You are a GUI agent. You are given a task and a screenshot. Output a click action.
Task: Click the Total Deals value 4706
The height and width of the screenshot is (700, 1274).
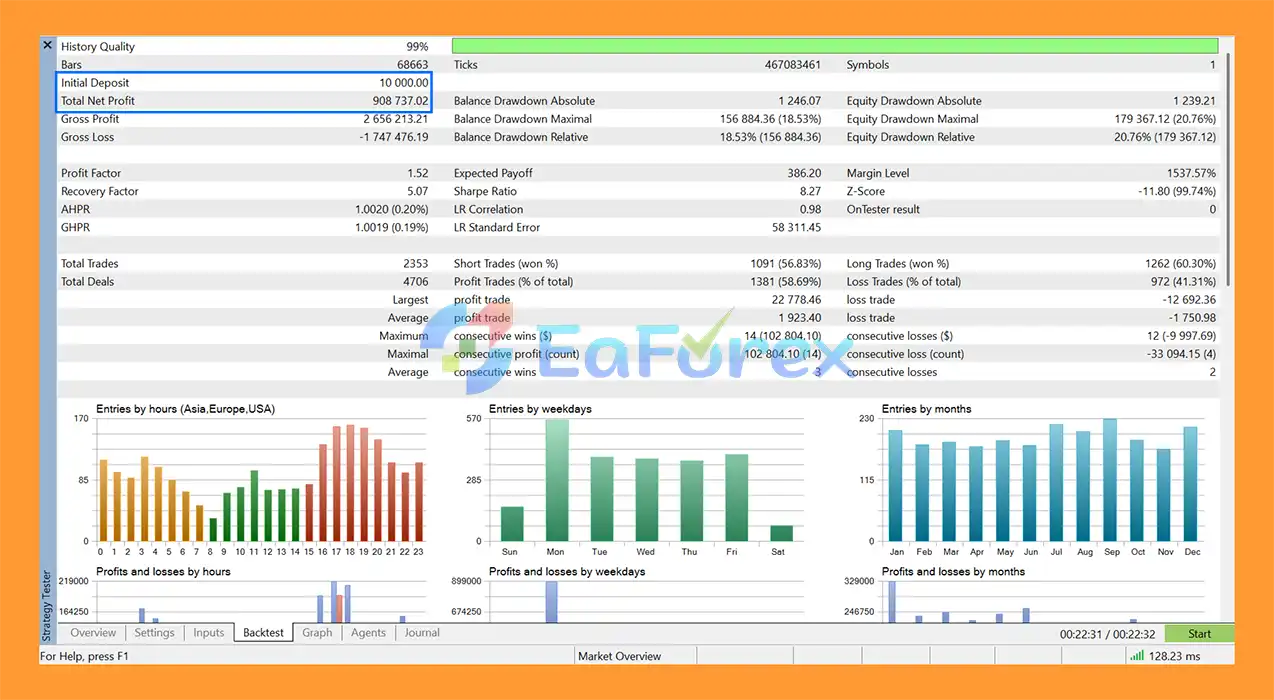[415, 282]
